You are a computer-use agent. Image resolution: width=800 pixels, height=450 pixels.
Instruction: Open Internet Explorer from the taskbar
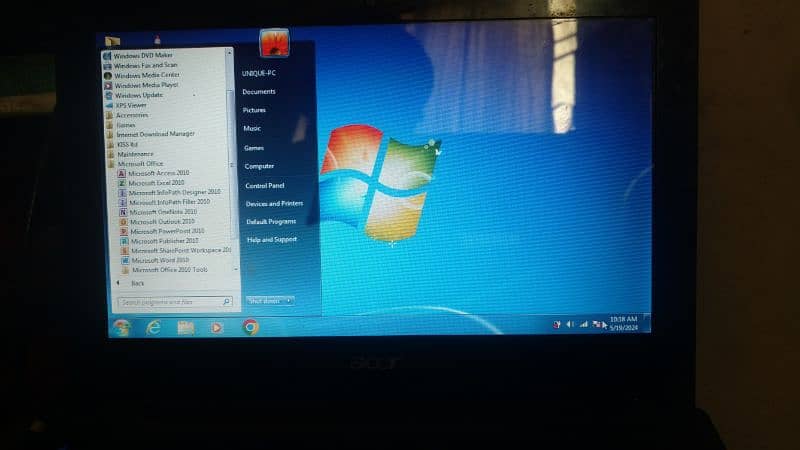(x=153, y=327)
